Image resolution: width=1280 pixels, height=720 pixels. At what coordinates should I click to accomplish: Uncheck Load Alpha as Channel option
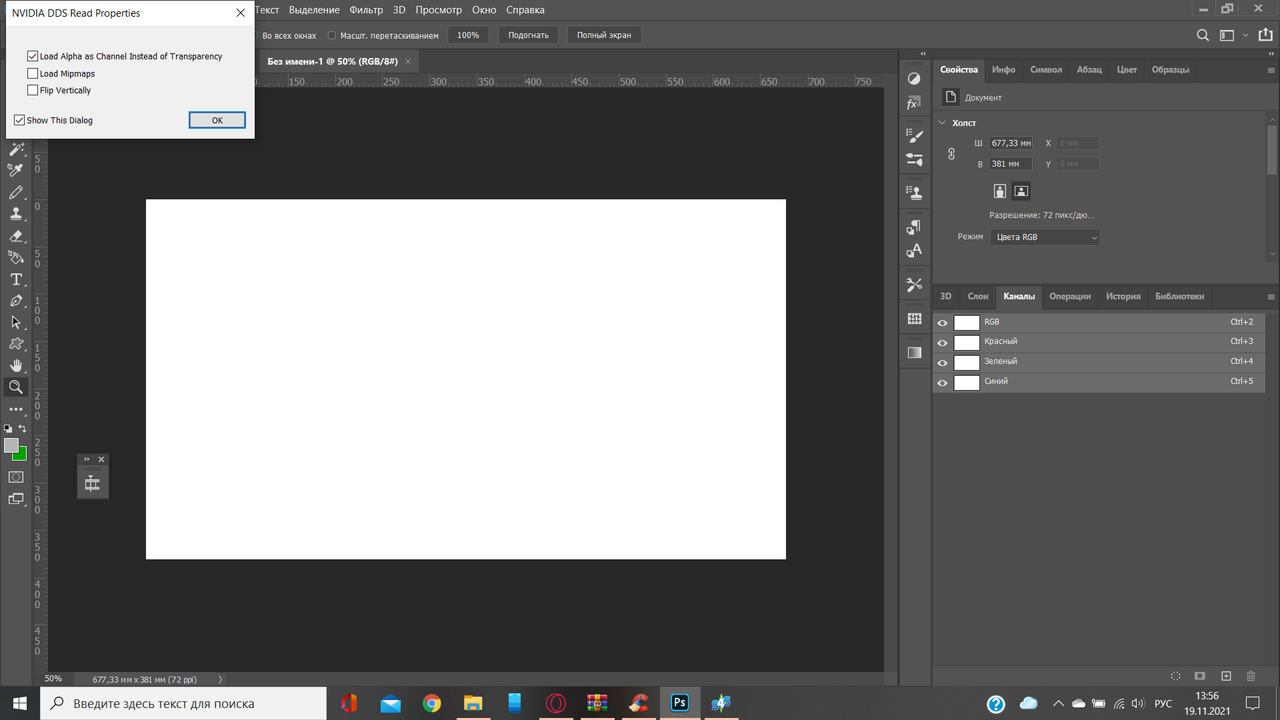(x=33, y=57)
